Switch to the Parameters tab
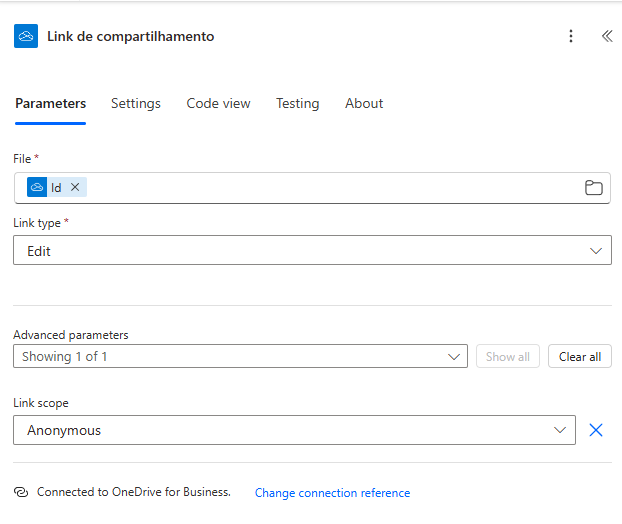The height and width of the screenshot is (524, 622). pyautogui.click(x=50, y=103)
